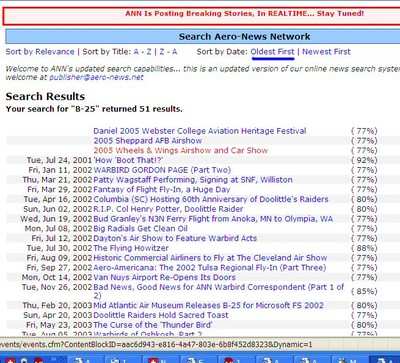Email publisher@aero-news.net link
The height and width of the screenshot is (363, 400).
click(96, 77)
